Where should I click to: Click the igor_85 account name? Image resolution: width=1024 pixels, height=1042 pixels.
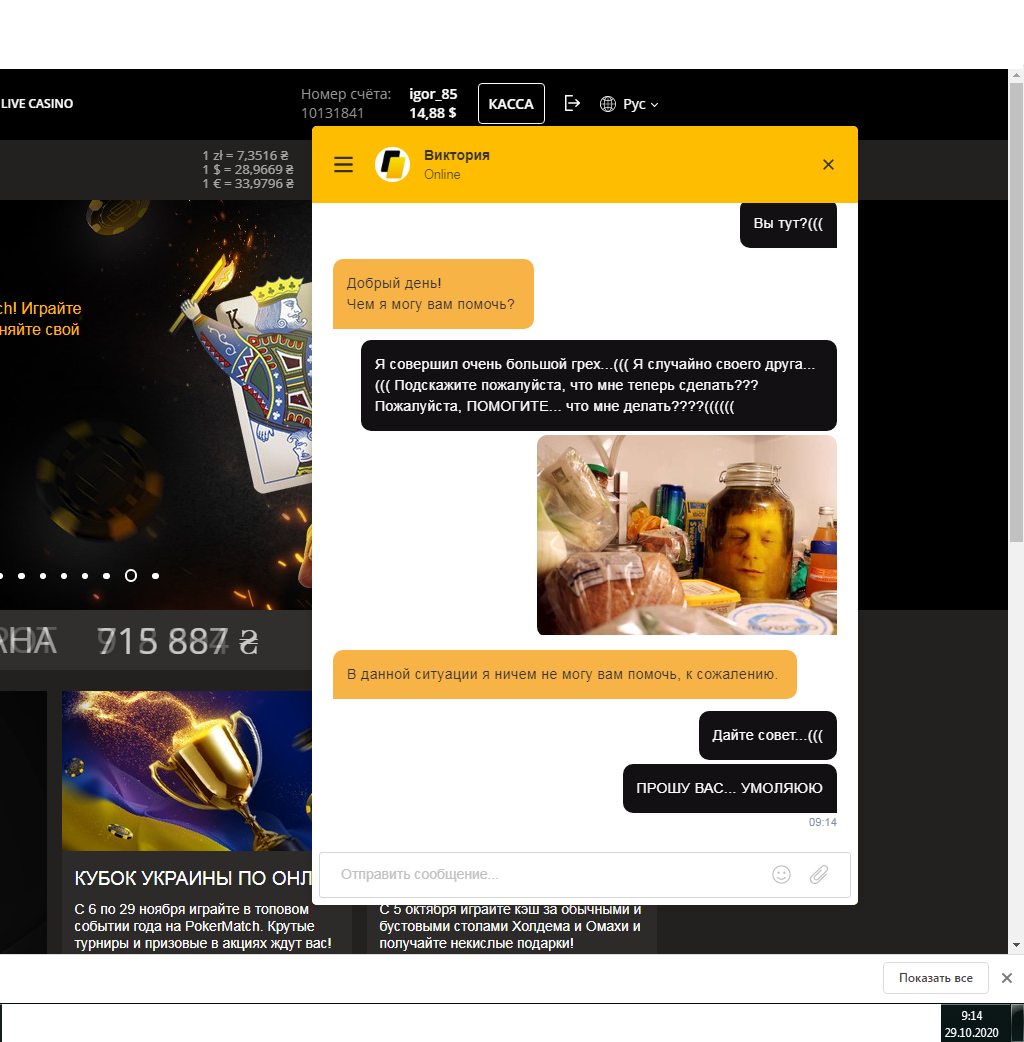pos(433,94)
